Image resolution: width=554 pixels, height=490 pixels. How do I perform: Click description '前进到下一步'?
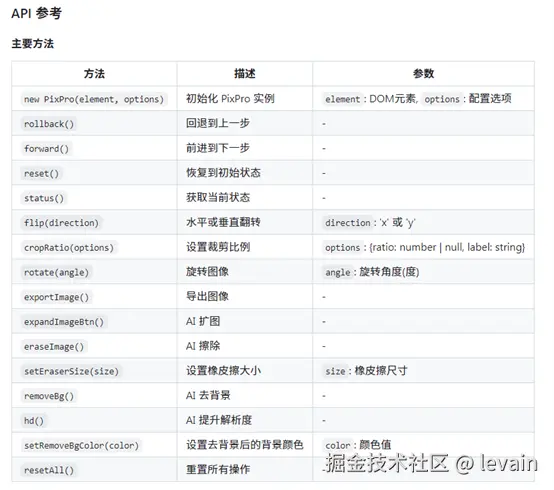click(218, 148)
